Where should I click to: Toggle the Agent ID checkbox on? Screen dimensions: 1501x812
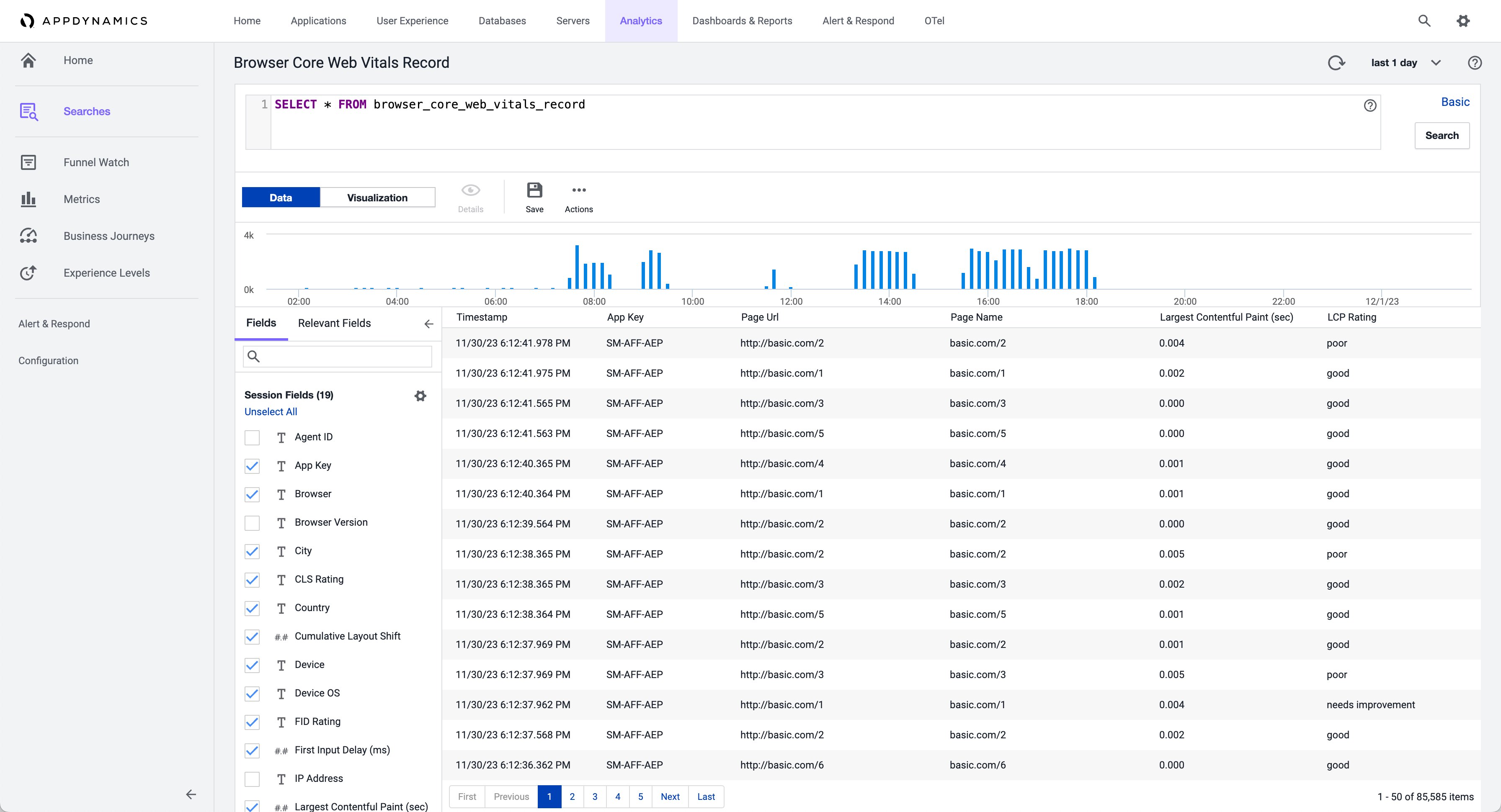(x=252, y=437)
